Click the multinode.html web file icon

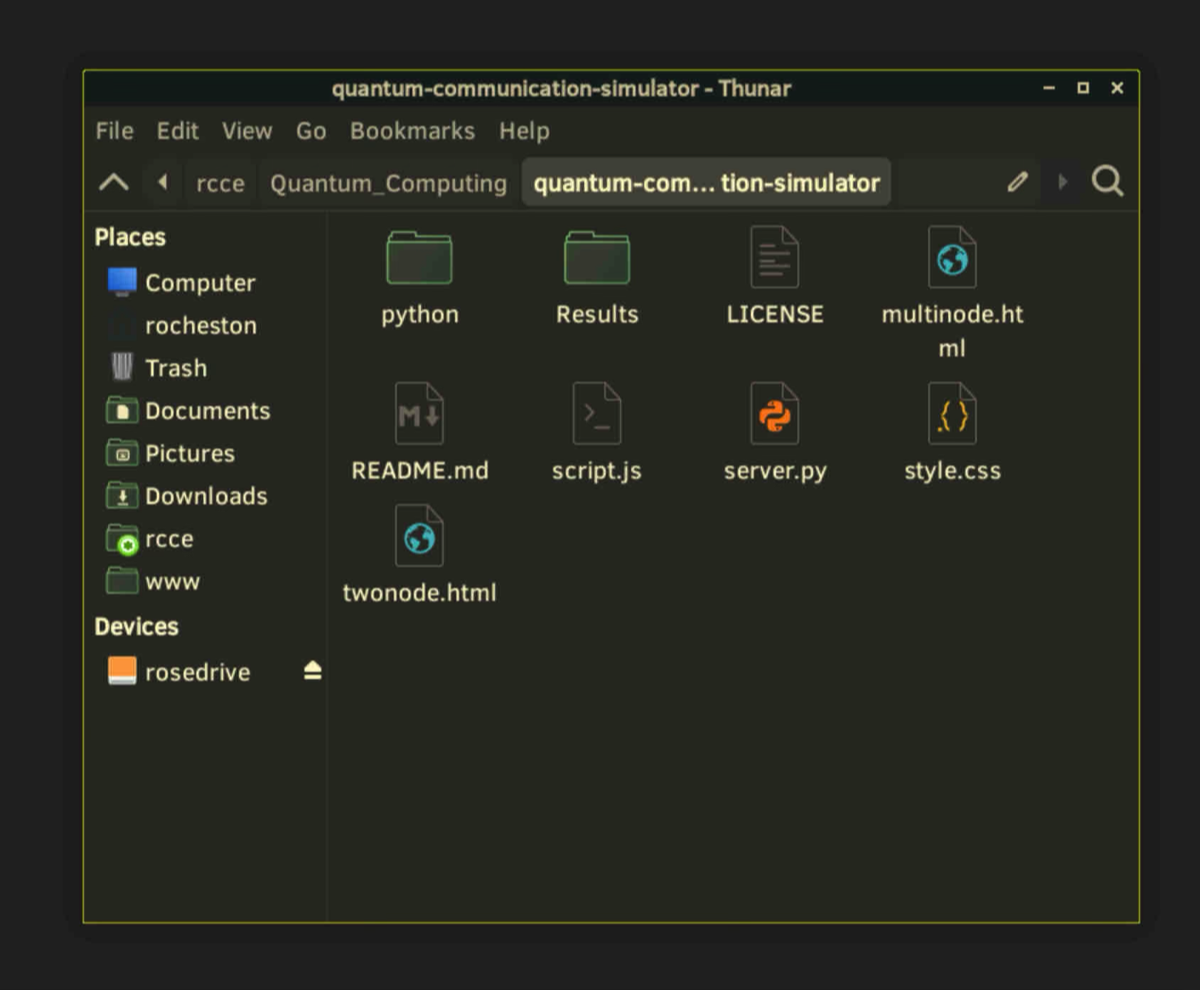(952, 258)
